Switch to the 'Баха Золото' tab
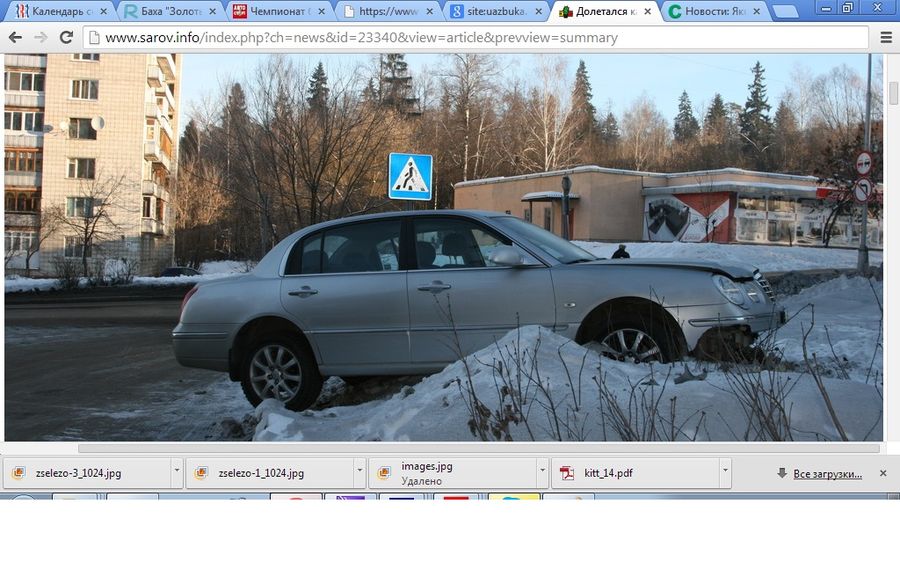 point(165,12)
